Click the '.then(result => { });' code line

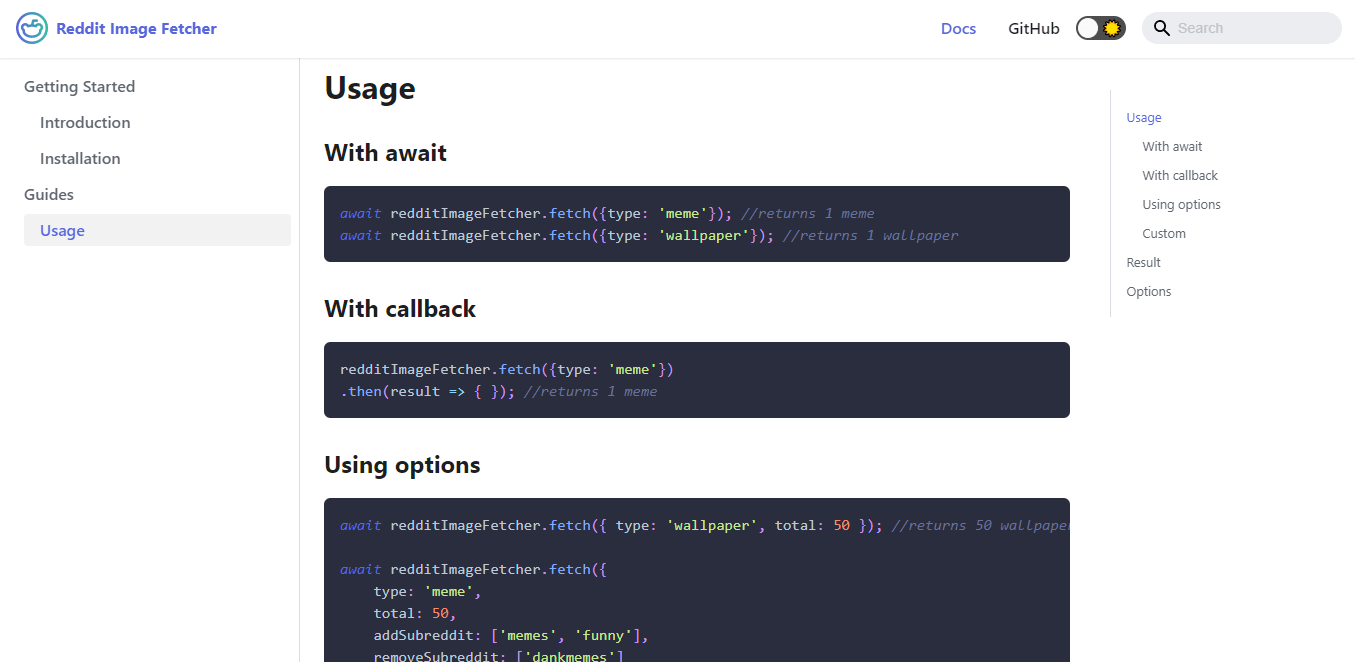click(428, 392)
